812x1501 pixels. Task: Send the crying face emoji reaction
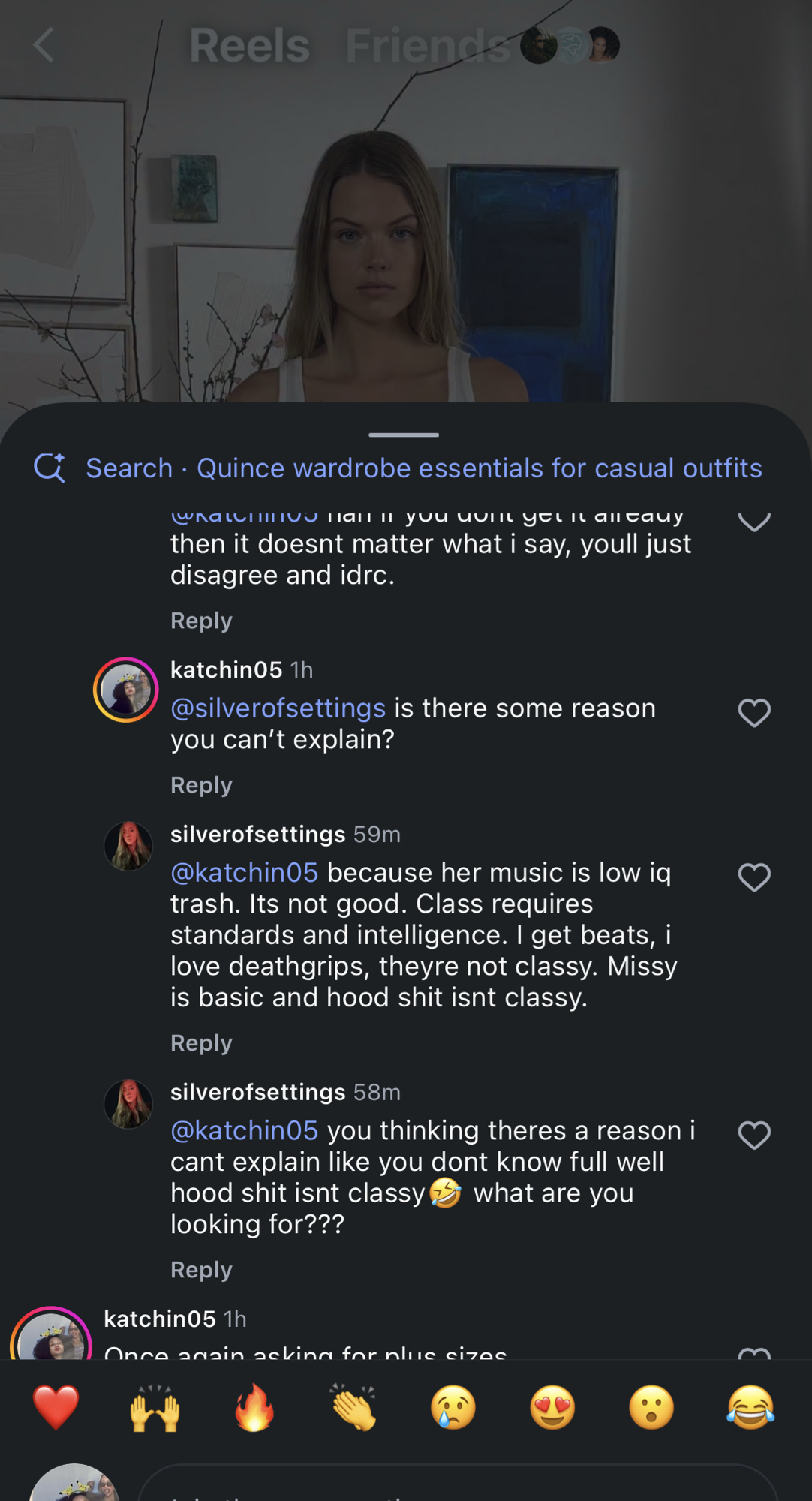pos(453,1408)
